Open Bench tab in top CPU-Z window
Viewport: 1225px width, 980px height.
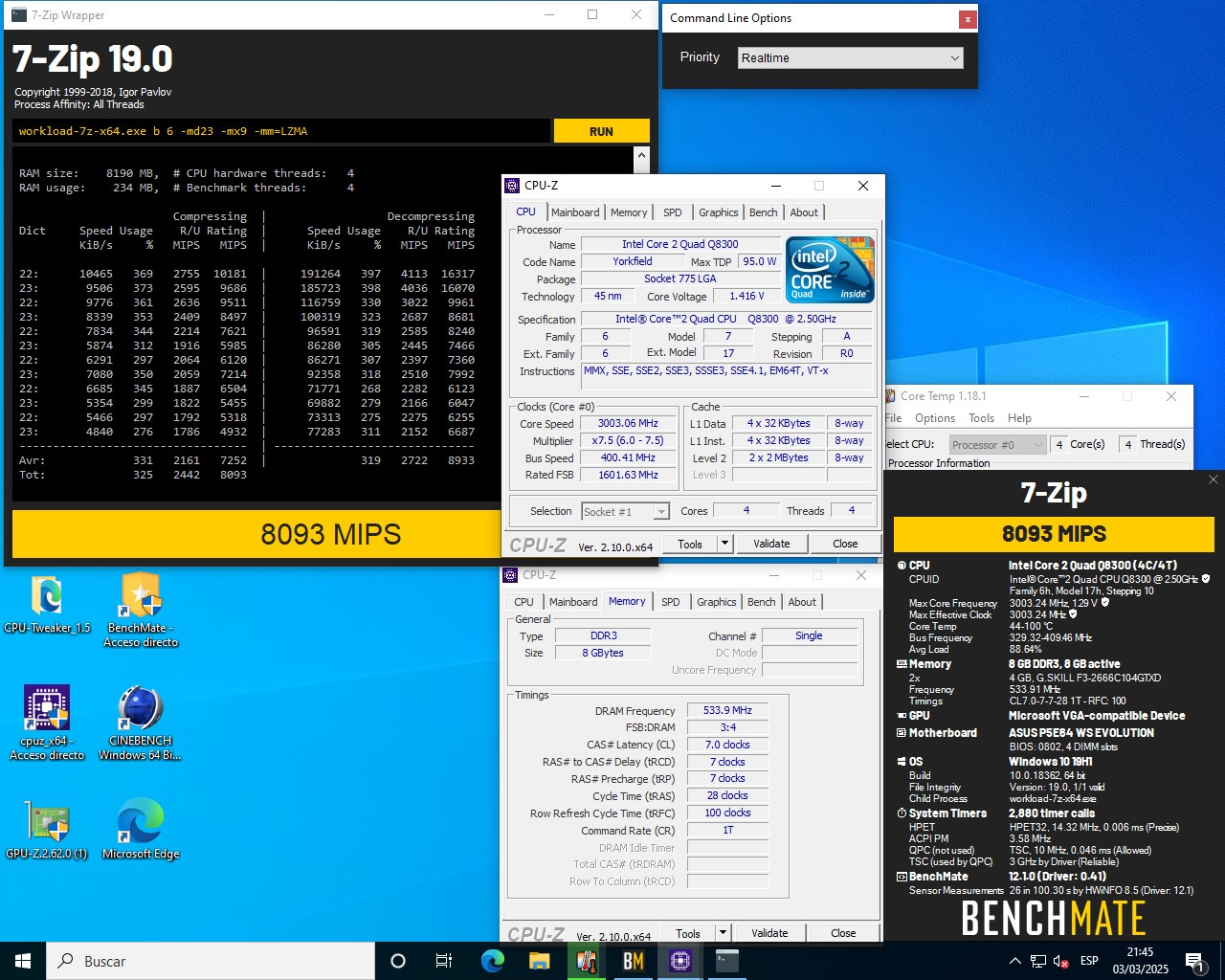[x=763, y=212]
